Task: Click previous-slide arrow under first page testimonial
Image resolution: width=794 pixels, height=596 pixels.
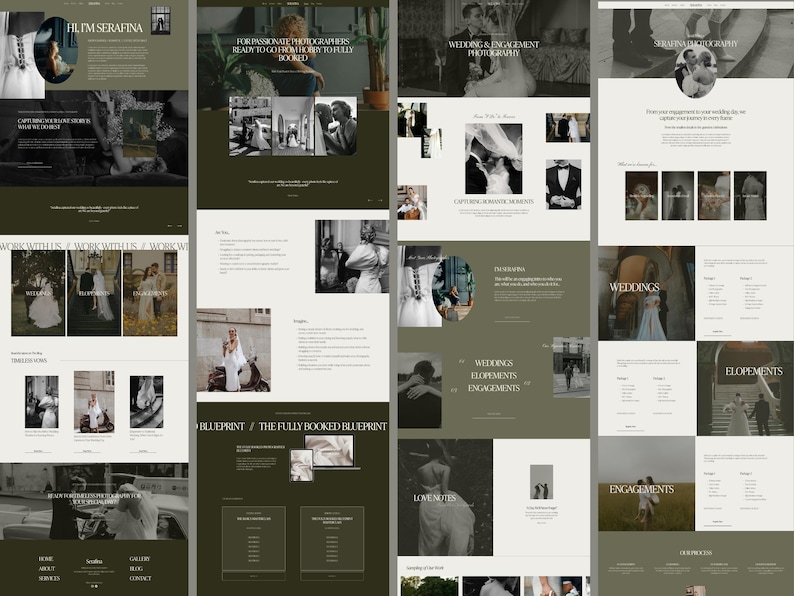Action: point(170,226)
